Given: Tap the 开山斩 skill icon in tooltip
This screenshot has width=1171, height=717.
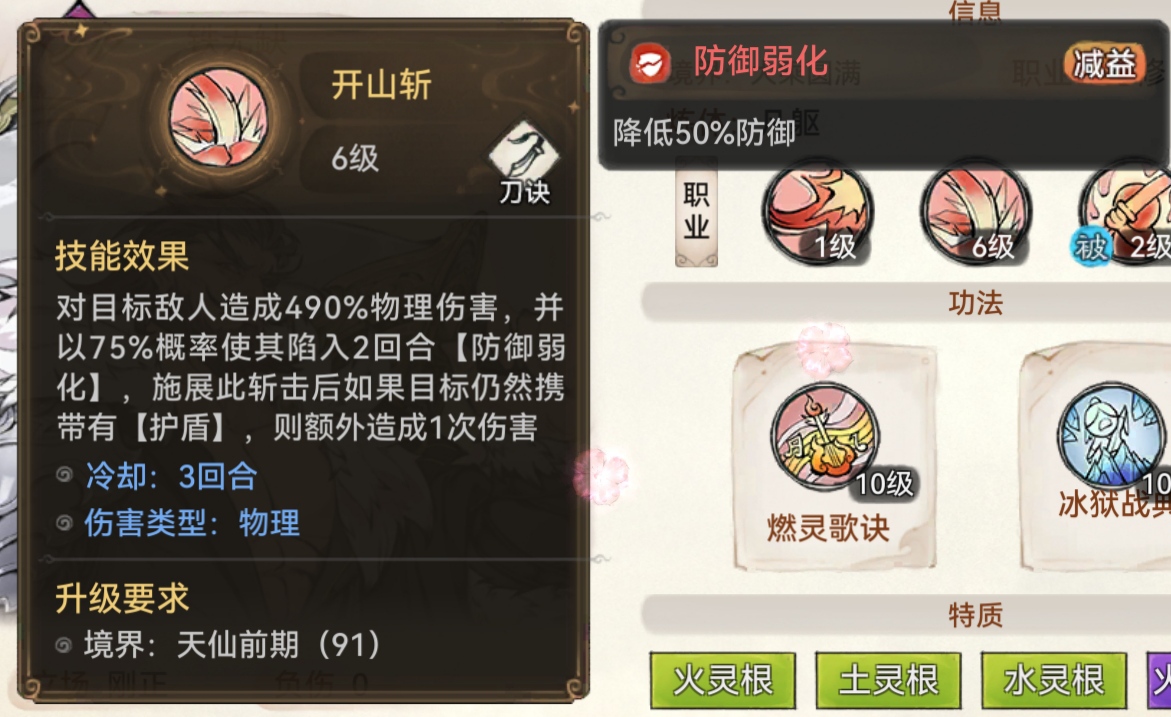Looking at the screenshot, I should 220,117.
